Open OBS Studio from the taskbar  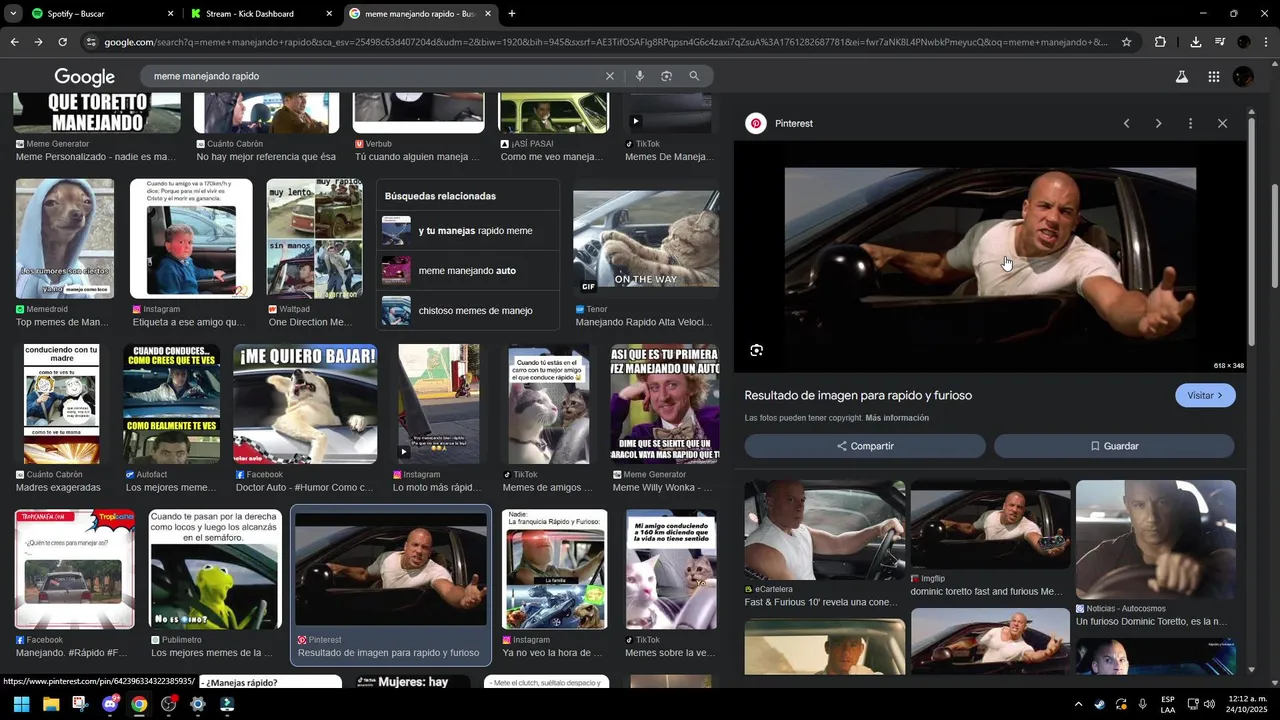pos(169,704)
